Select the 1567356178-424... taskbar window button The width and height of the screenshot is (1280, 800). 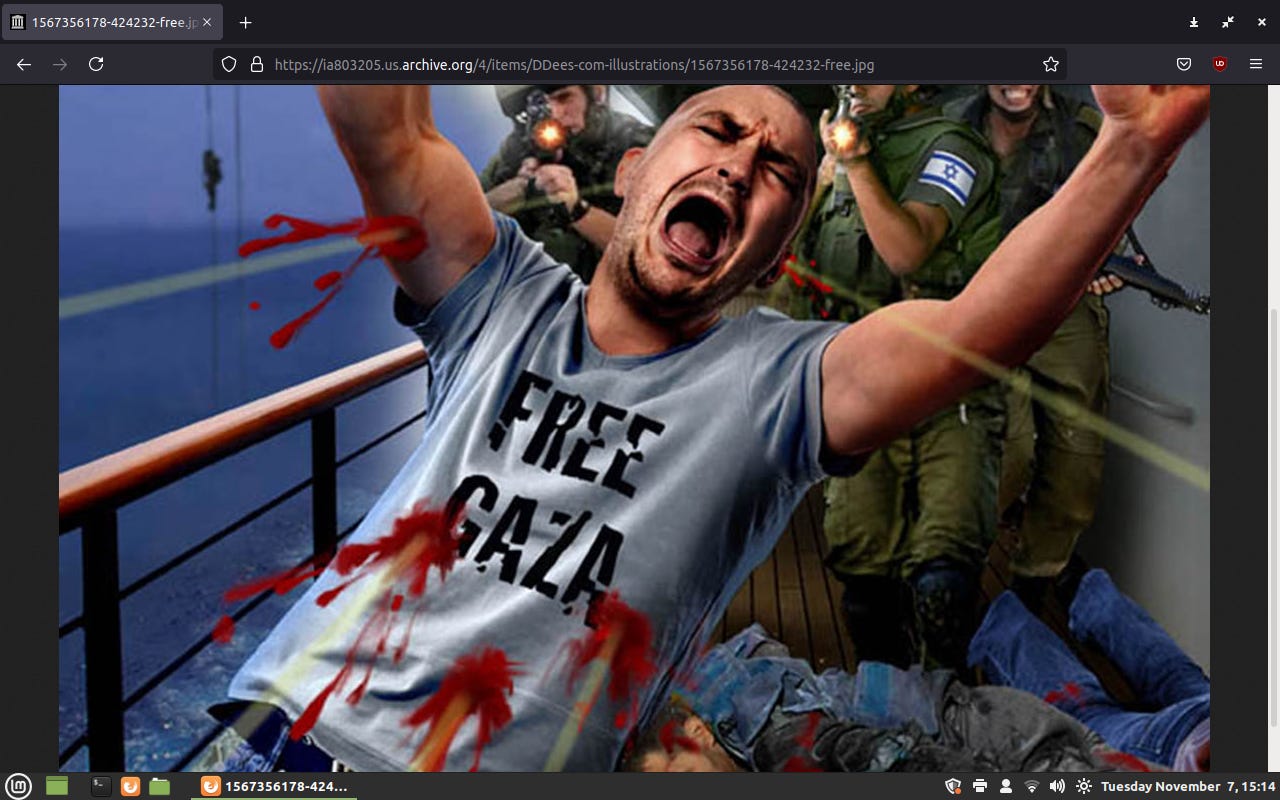(273, 786)
